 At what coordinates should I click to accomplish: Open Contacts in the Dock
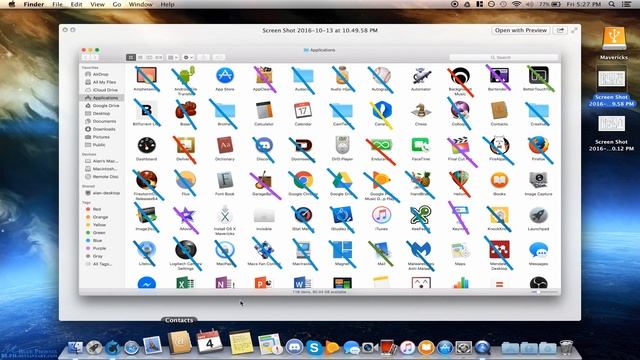[179, 342]
